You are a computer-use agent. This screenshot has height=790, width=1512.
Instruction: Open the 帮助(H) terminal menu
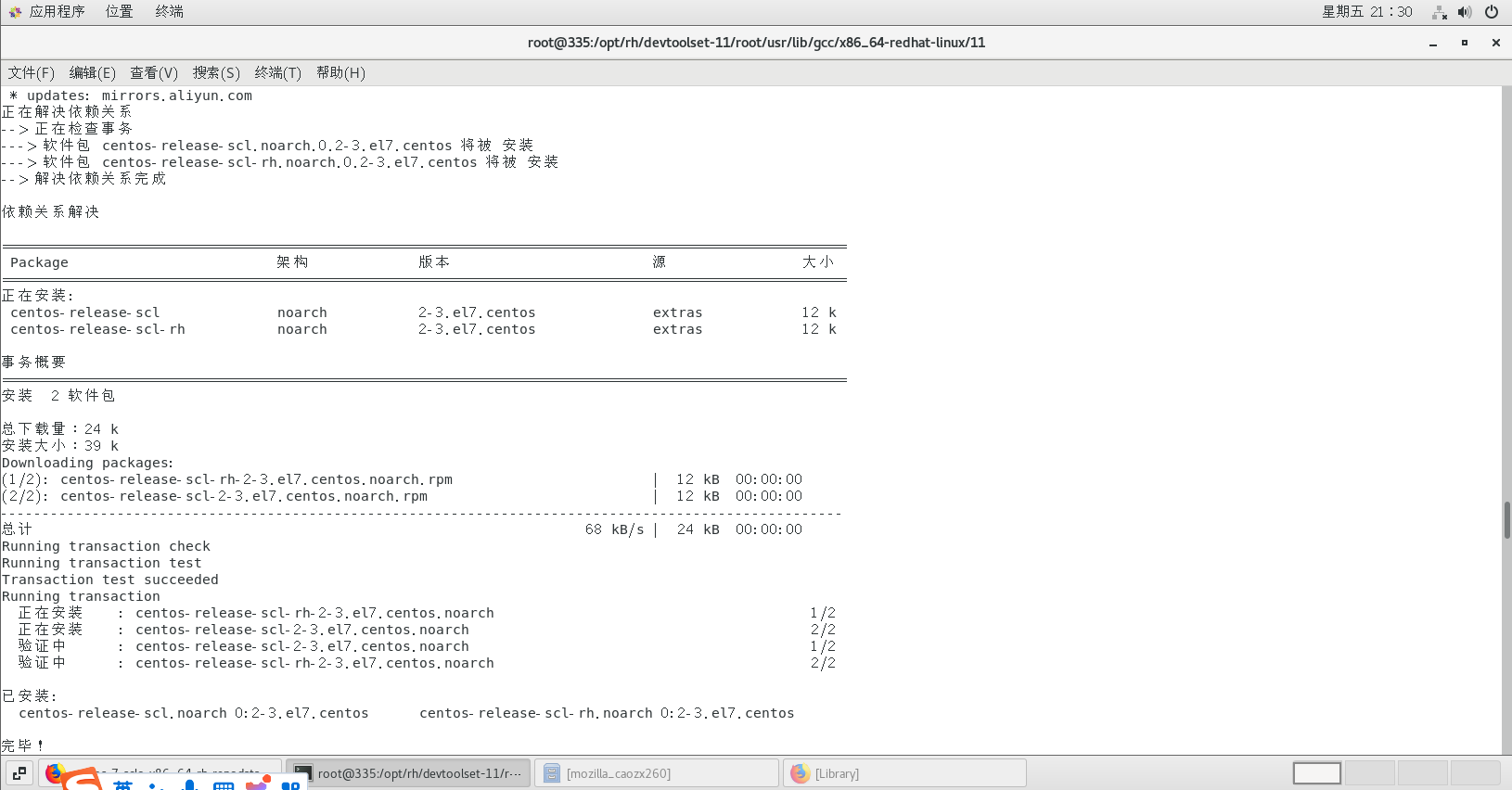pos(340,73)
